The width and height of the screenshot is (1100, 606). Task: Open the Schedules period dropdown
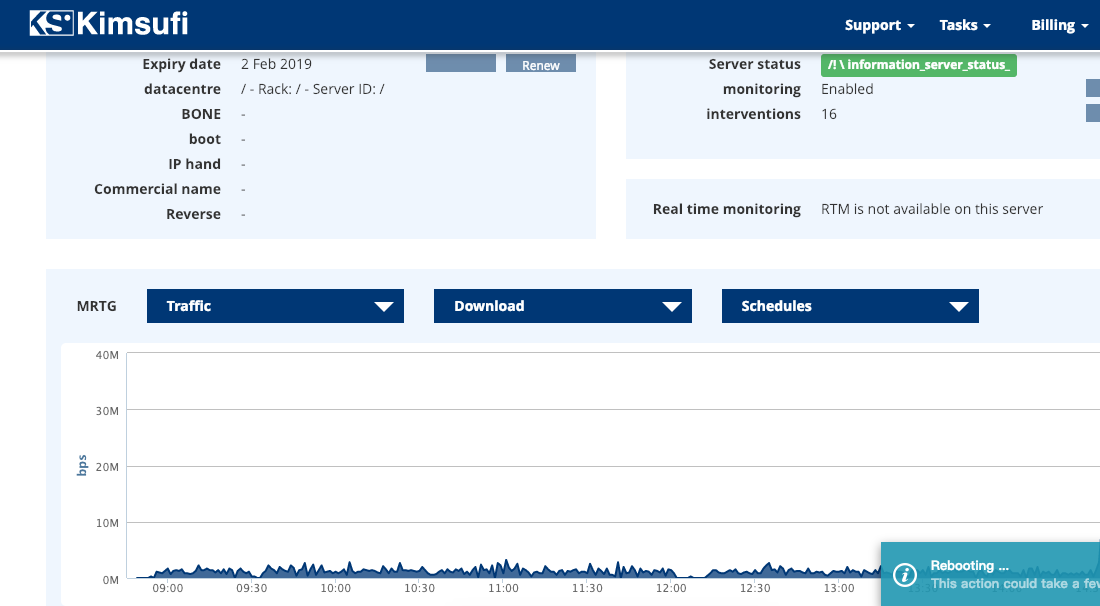[850, 306]
